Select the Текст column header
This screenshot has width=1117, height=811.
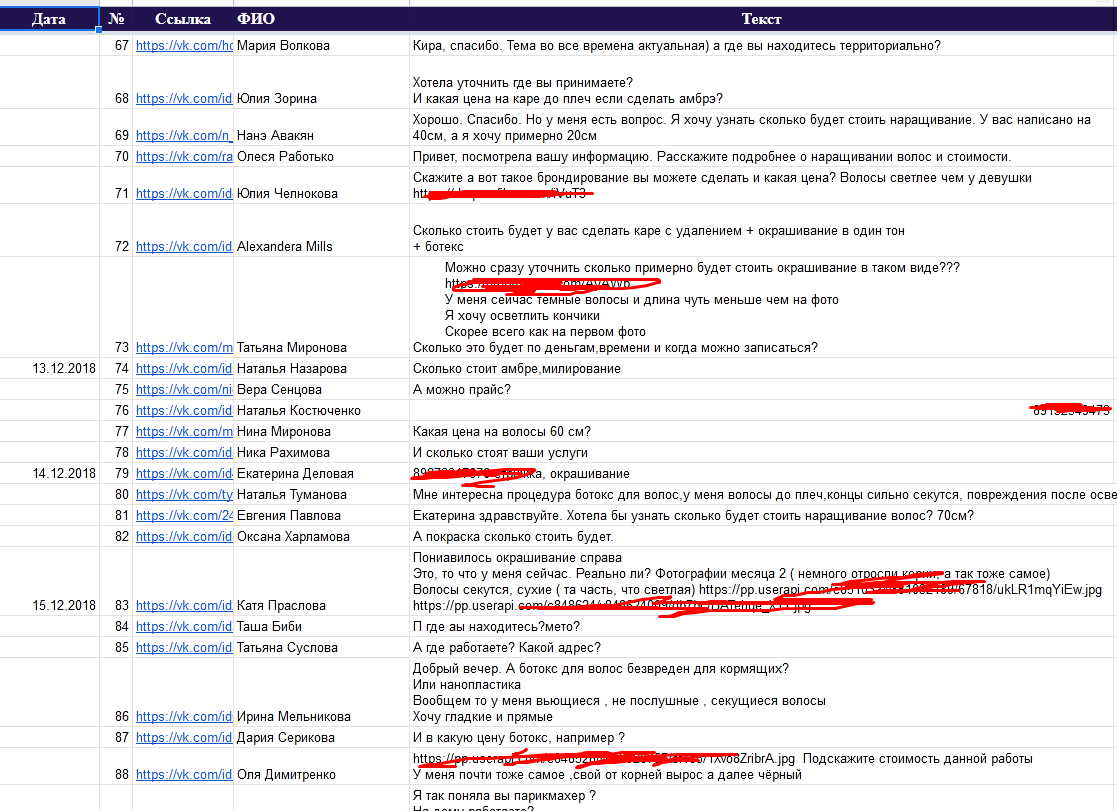[762, 19]
